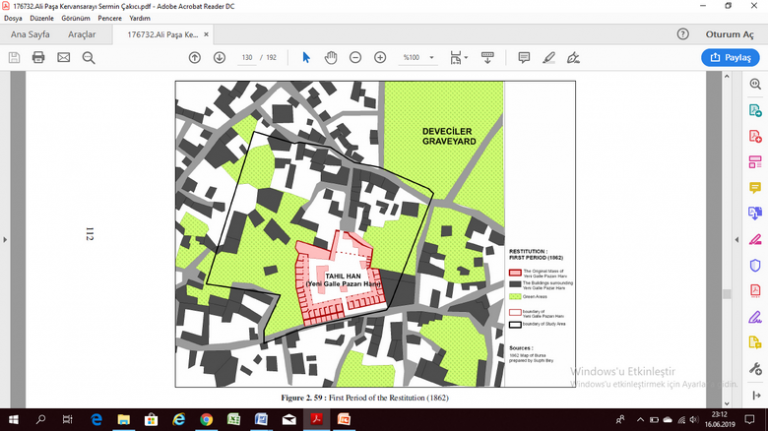This screenshot has height=431, width=768.
Task: Zoom in with the plus button
Action: click(380, 57)
